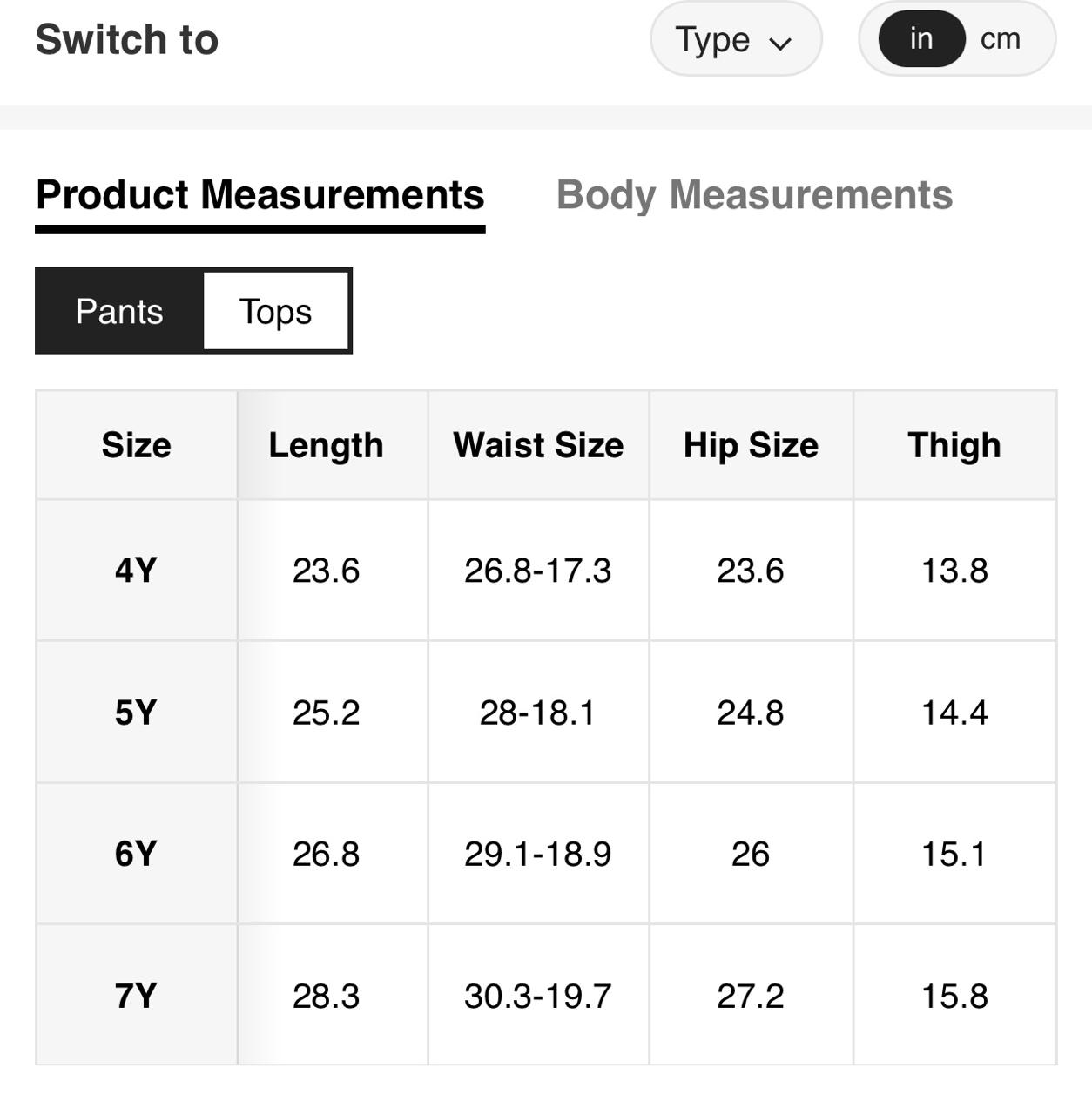Viewport: 1092px width, 1115px height.
Task: Click the Size column header
Action: 136,445
